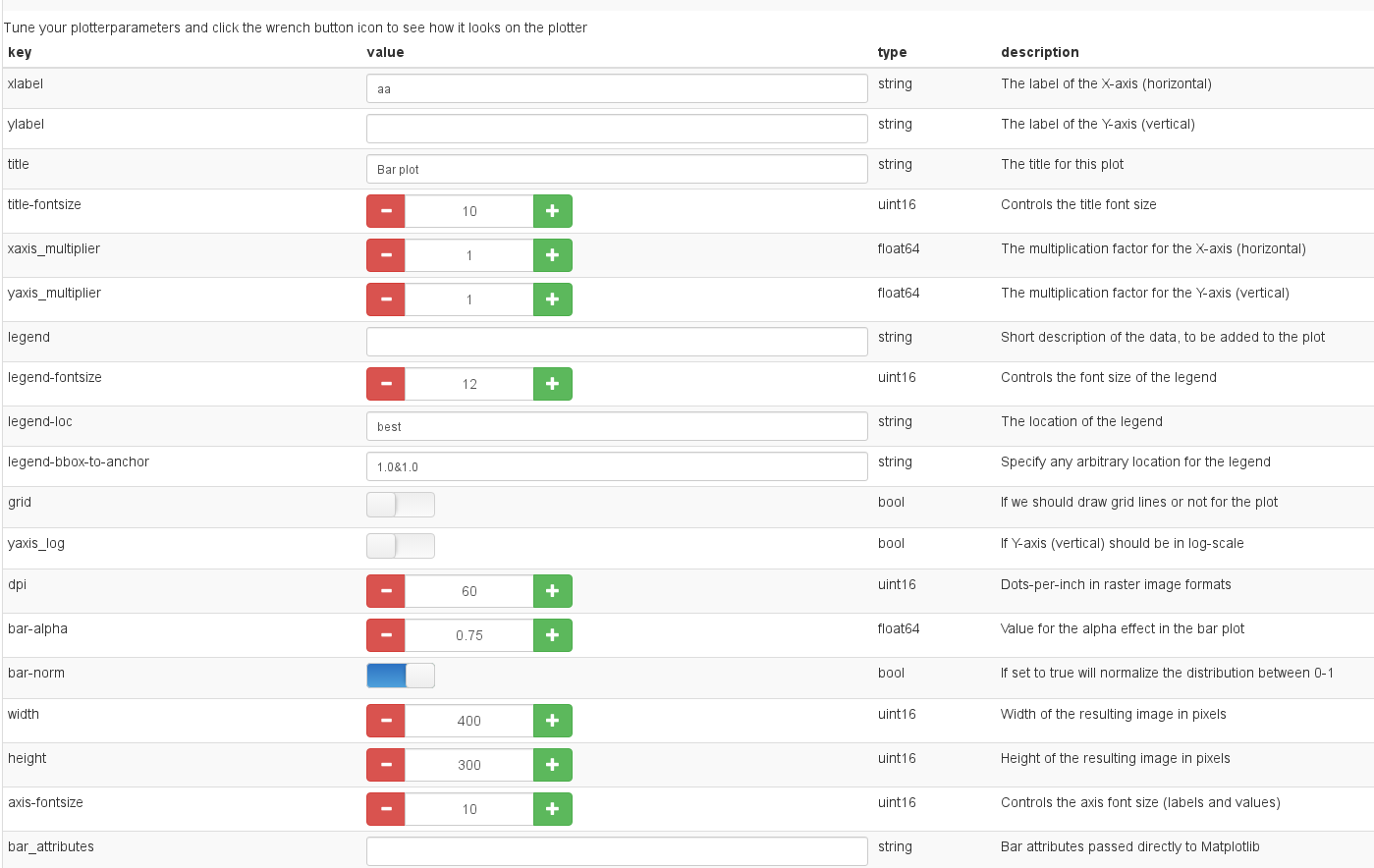Click plus for xaxis_multiplier
Screen dimensions: 1374x868
(x=553, y=255)
